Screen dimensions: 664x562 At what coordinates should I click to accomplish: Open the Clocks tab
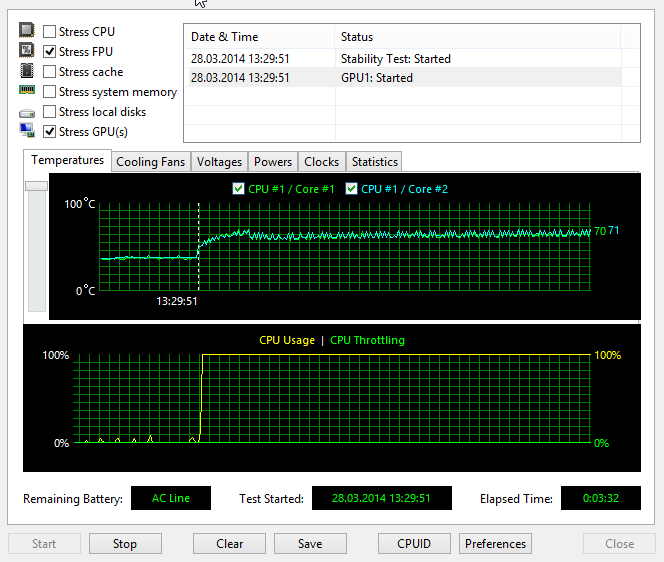(x=322, y=162)
